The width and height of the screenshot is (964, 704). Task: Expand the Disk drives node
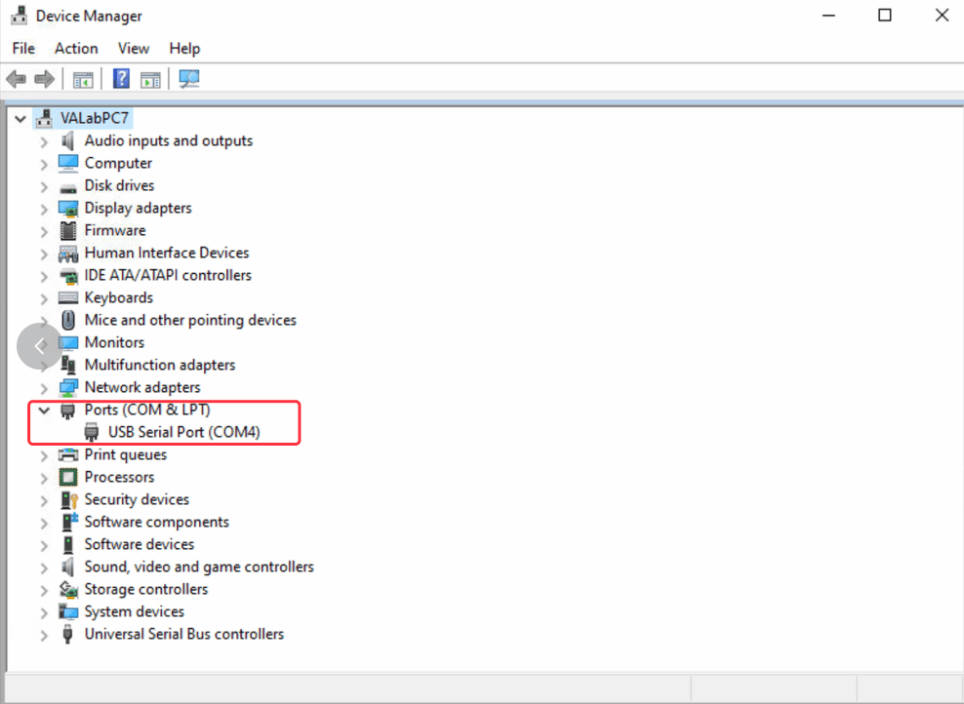(x=43, y=186)
